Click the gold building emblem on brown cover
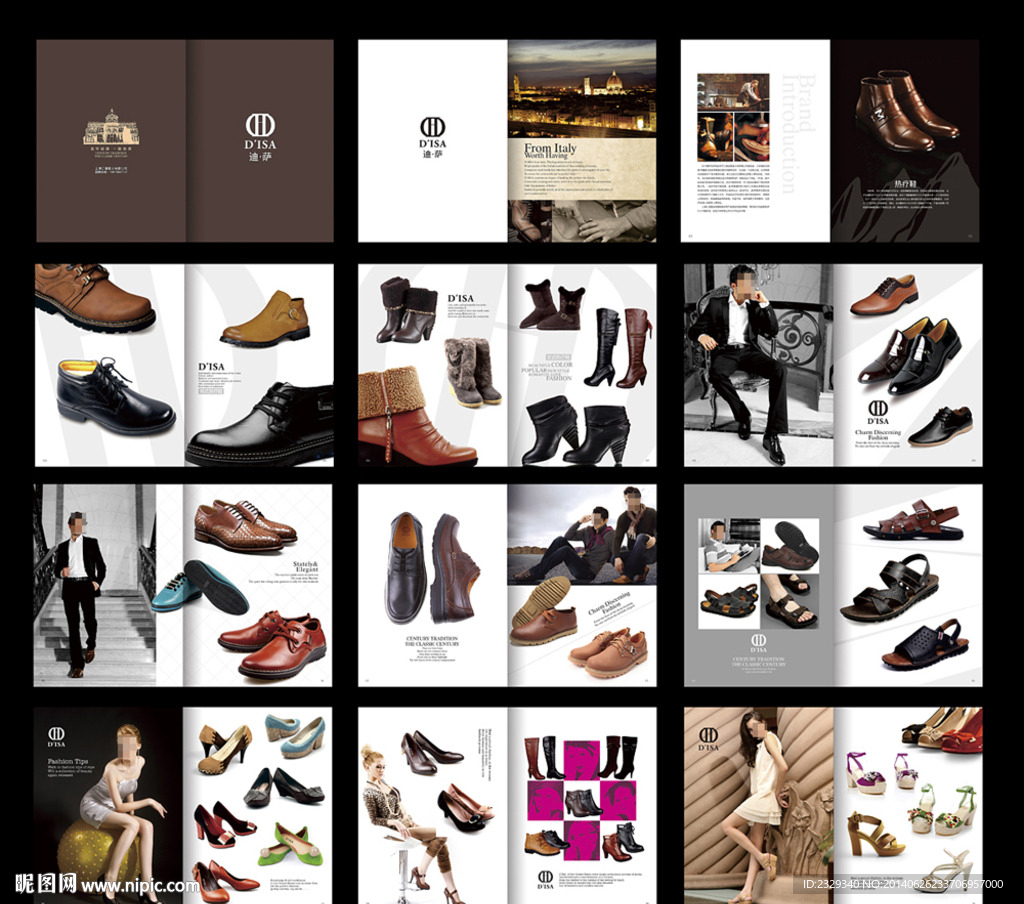Viewport: 1024px width, 904px height. (x=110, y=128)
